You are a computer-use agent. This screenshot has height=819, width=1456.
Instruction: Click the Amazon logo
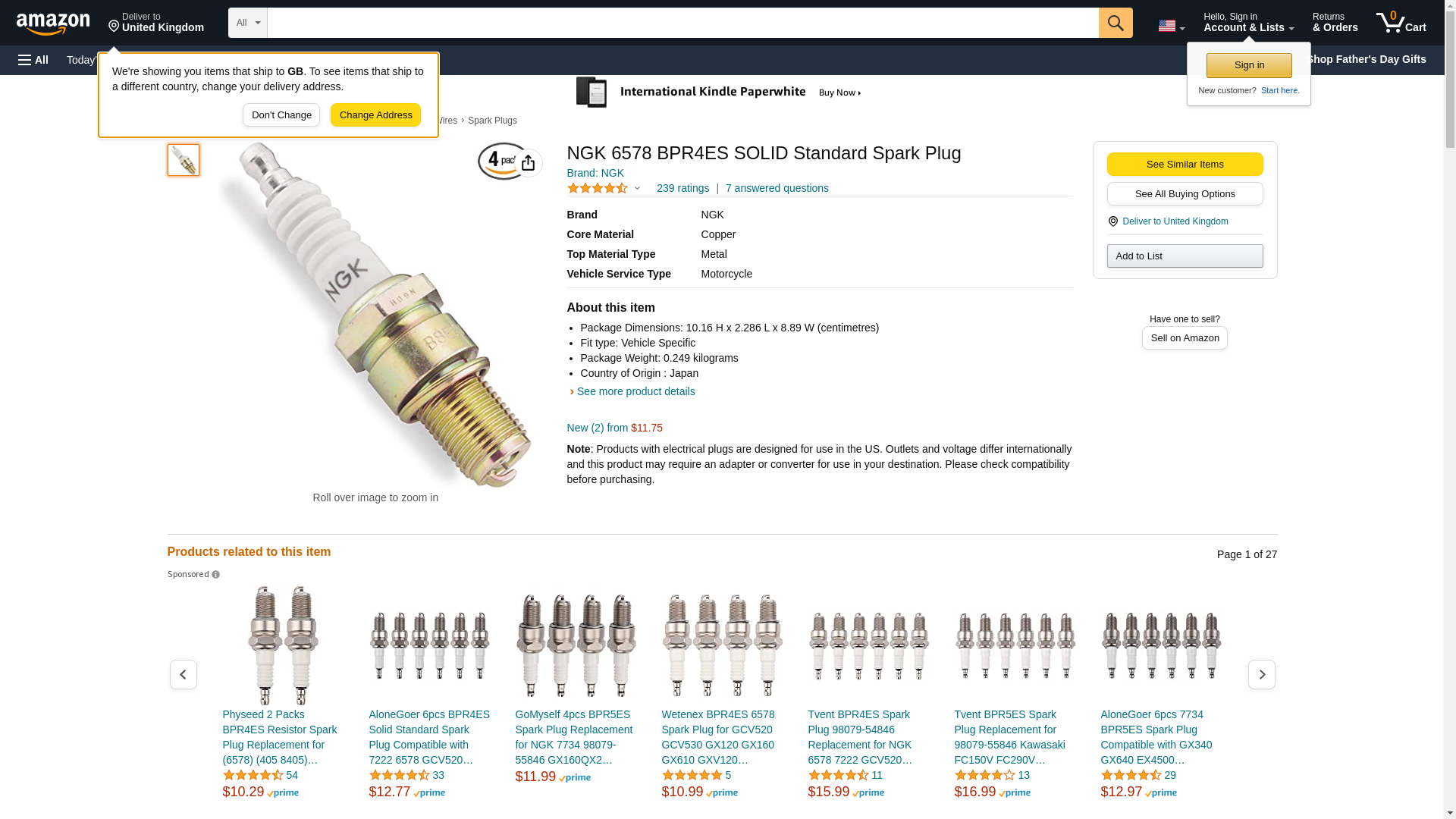coord(53,24)
